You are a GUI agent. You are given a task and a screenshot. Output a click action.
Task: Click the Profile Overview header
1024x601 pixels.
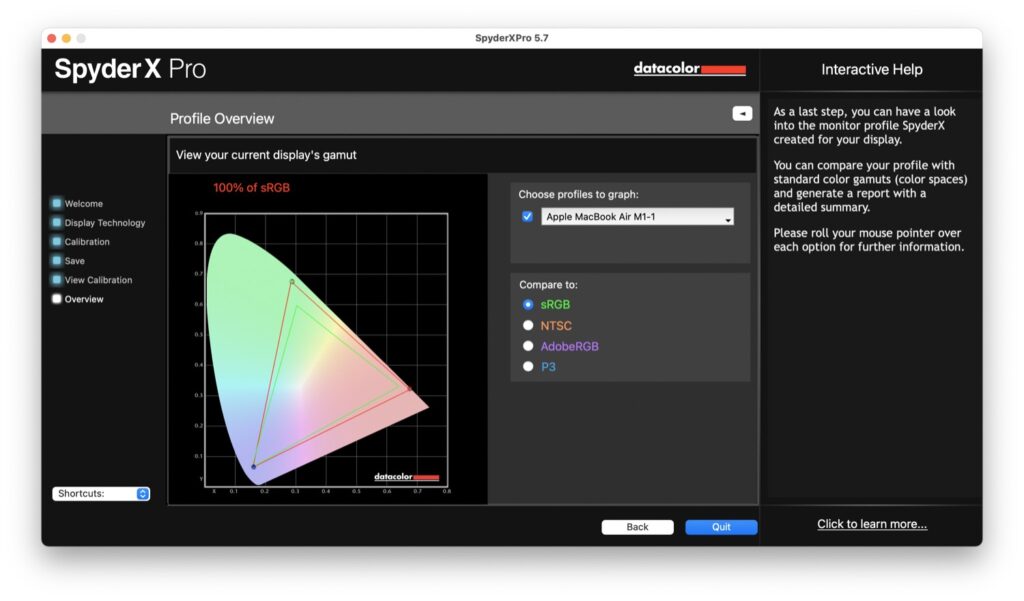pos(222,118)
